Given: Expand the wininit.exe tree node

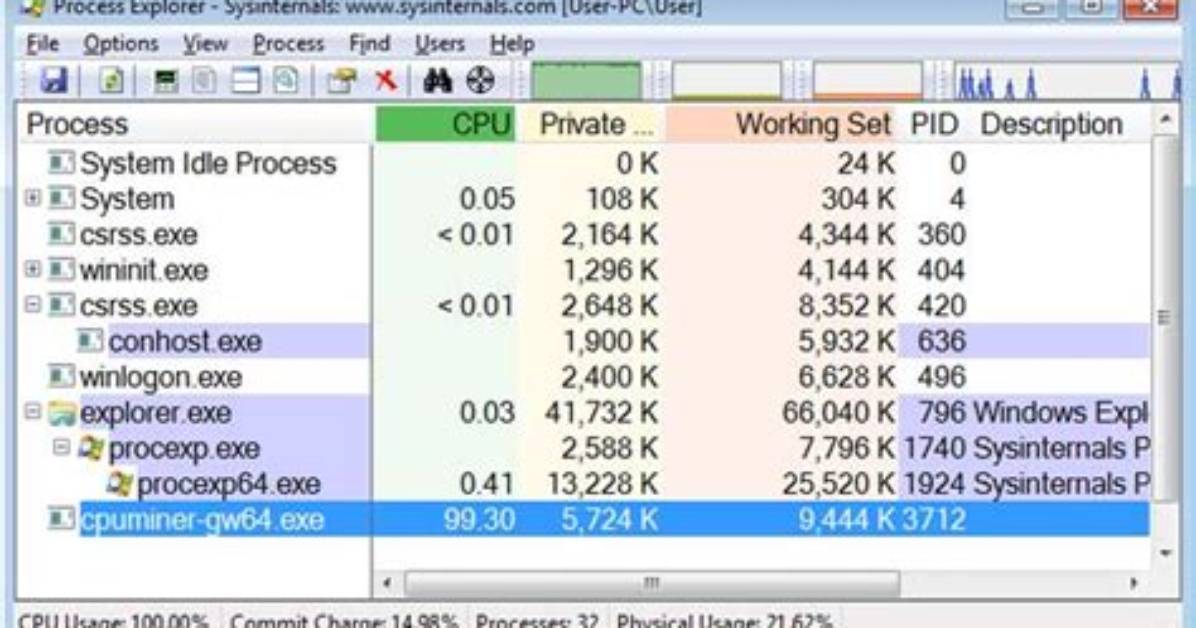Looking at the screenshot, I should (x=33, y=269).
